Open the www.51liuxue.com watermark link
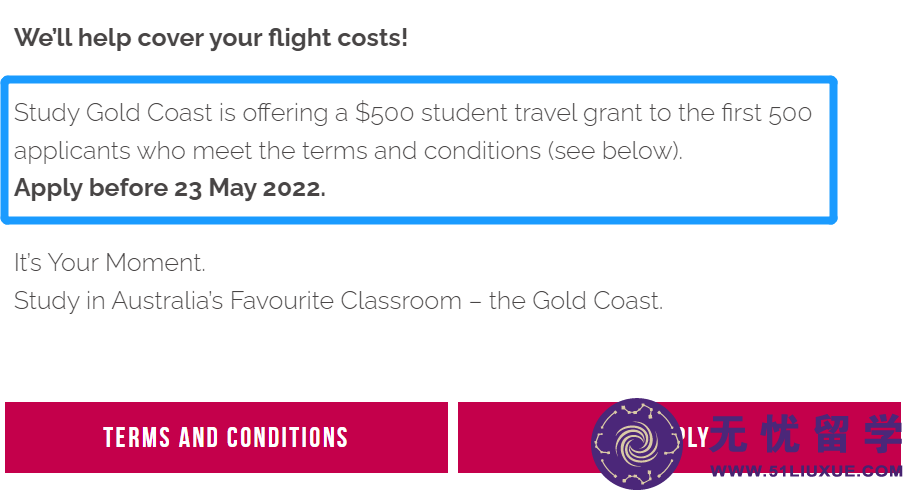Image resolution: width=908 pixels, height=495 pixels. [x=806, y=471]
